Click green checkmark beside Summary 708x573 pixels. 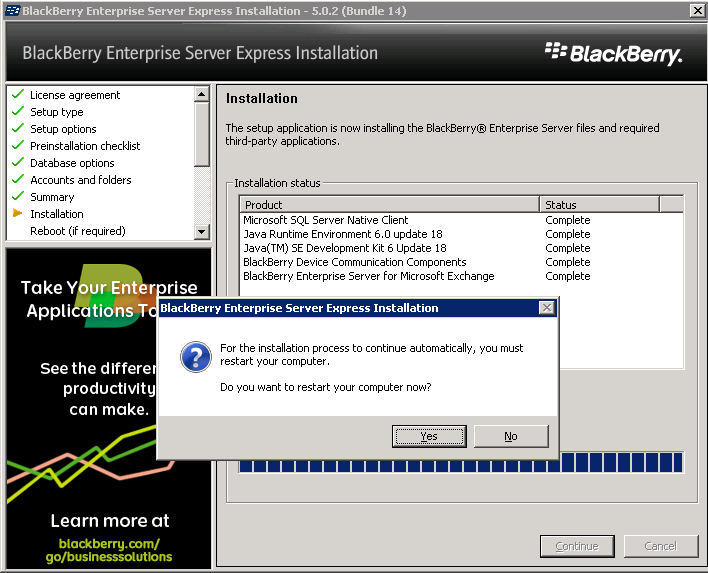17,197
